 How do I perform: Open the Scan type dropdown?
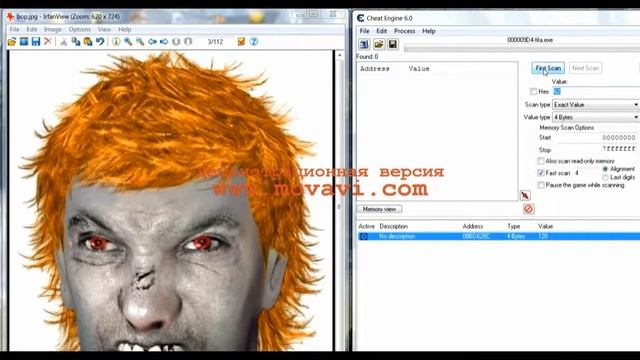pos(596,105)
